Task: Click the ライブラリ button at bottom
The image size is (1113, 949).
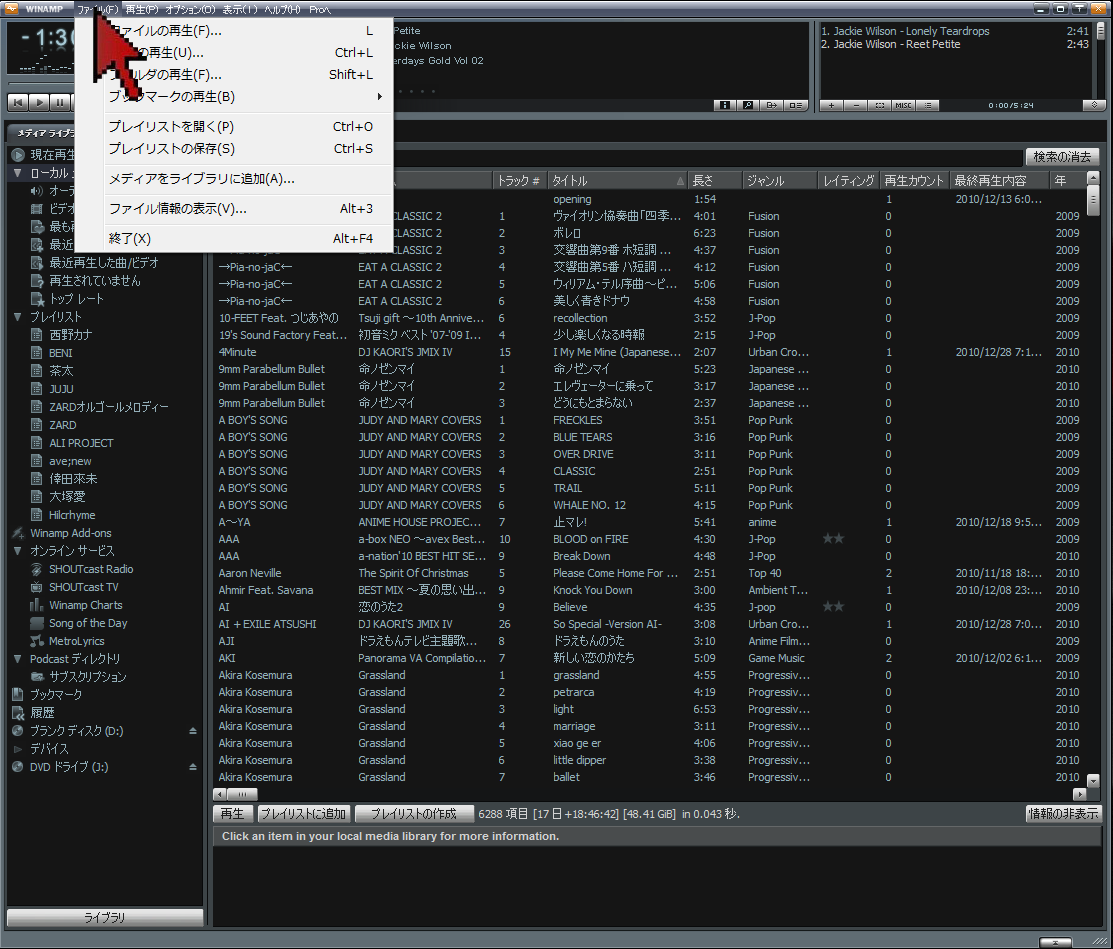Action: tap(105, 917)
